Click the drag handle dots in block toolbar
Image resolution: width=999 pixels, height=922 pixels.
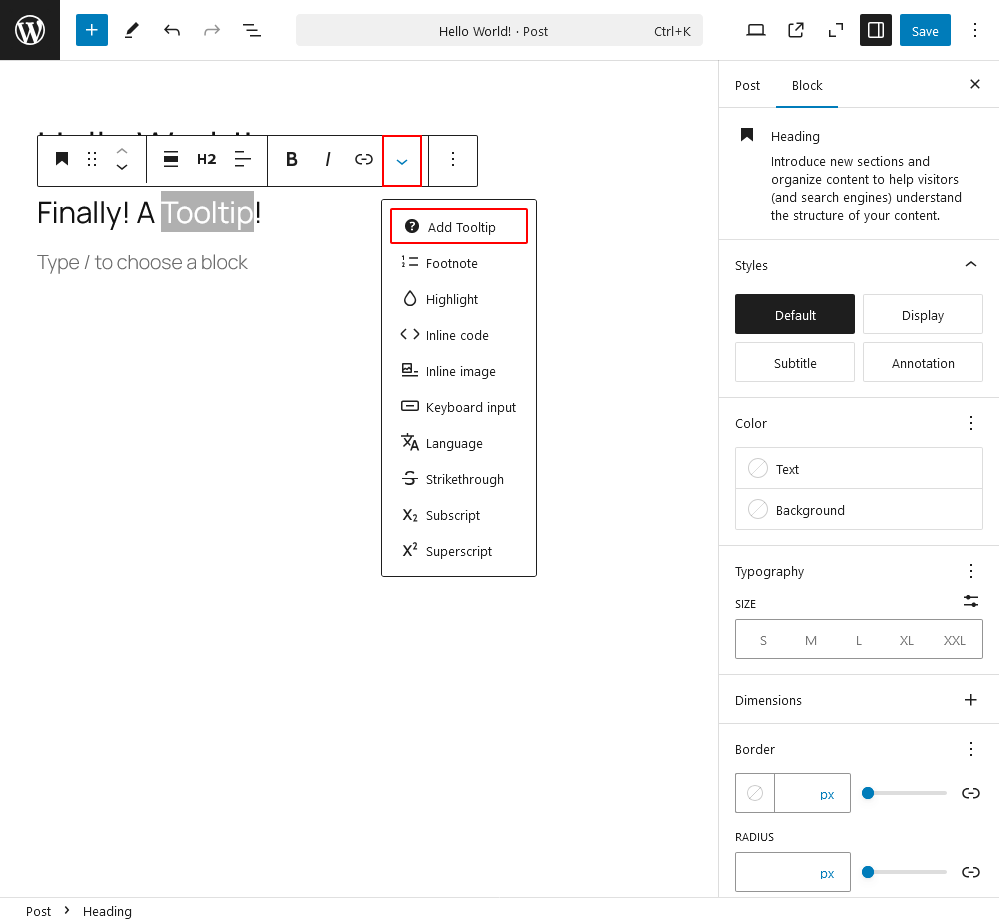[x=92, y=159]
